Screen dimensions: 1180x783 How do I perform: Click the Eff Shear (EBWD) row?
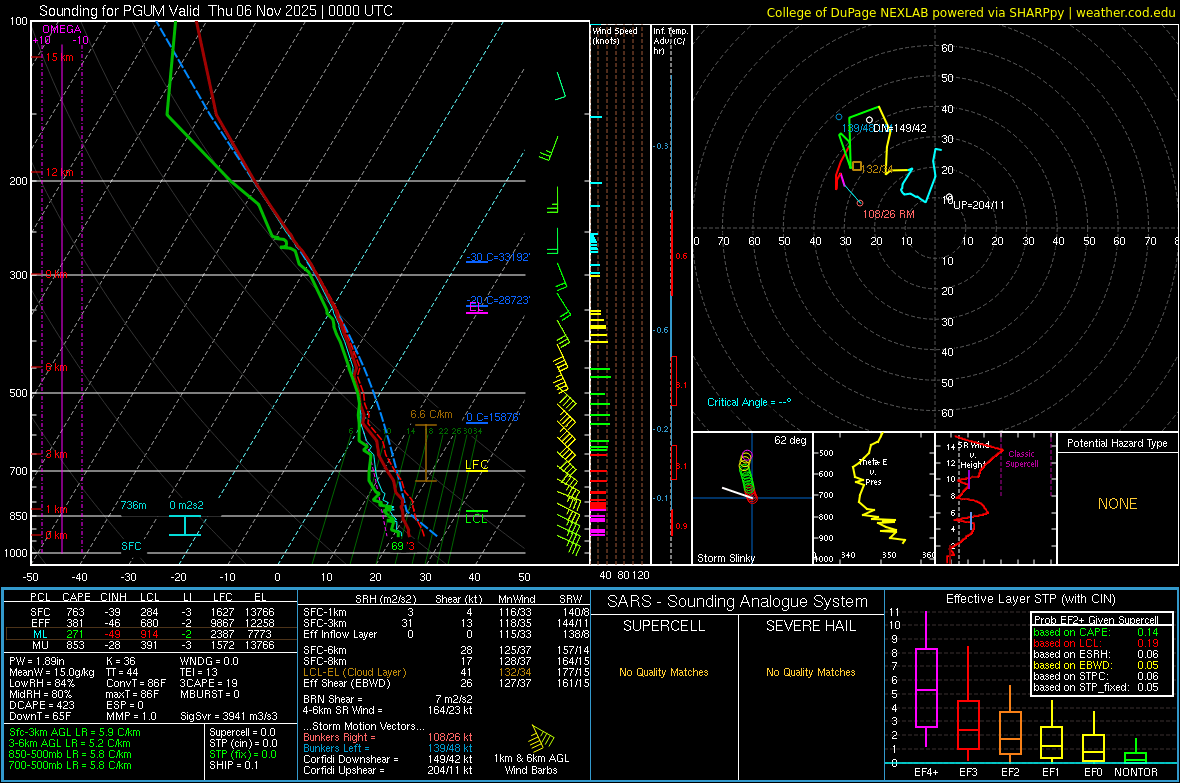[446, 683]
